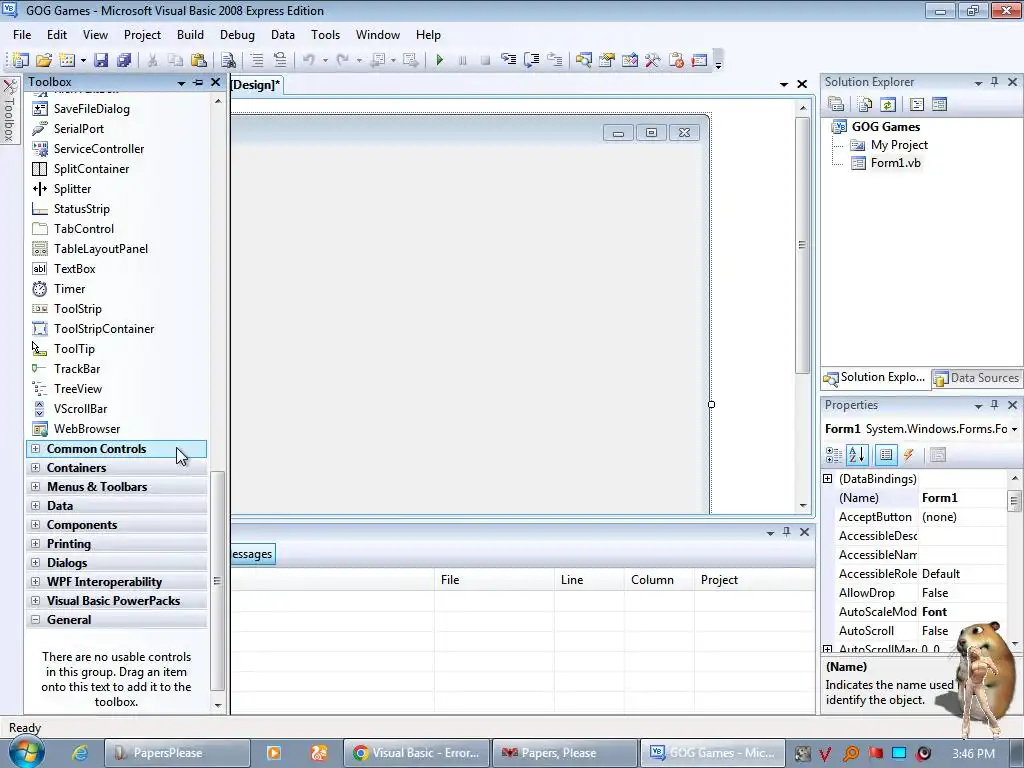Toggle auto-hide pin on Solution Explorer

pyautogui.click(x=995, y=82)
